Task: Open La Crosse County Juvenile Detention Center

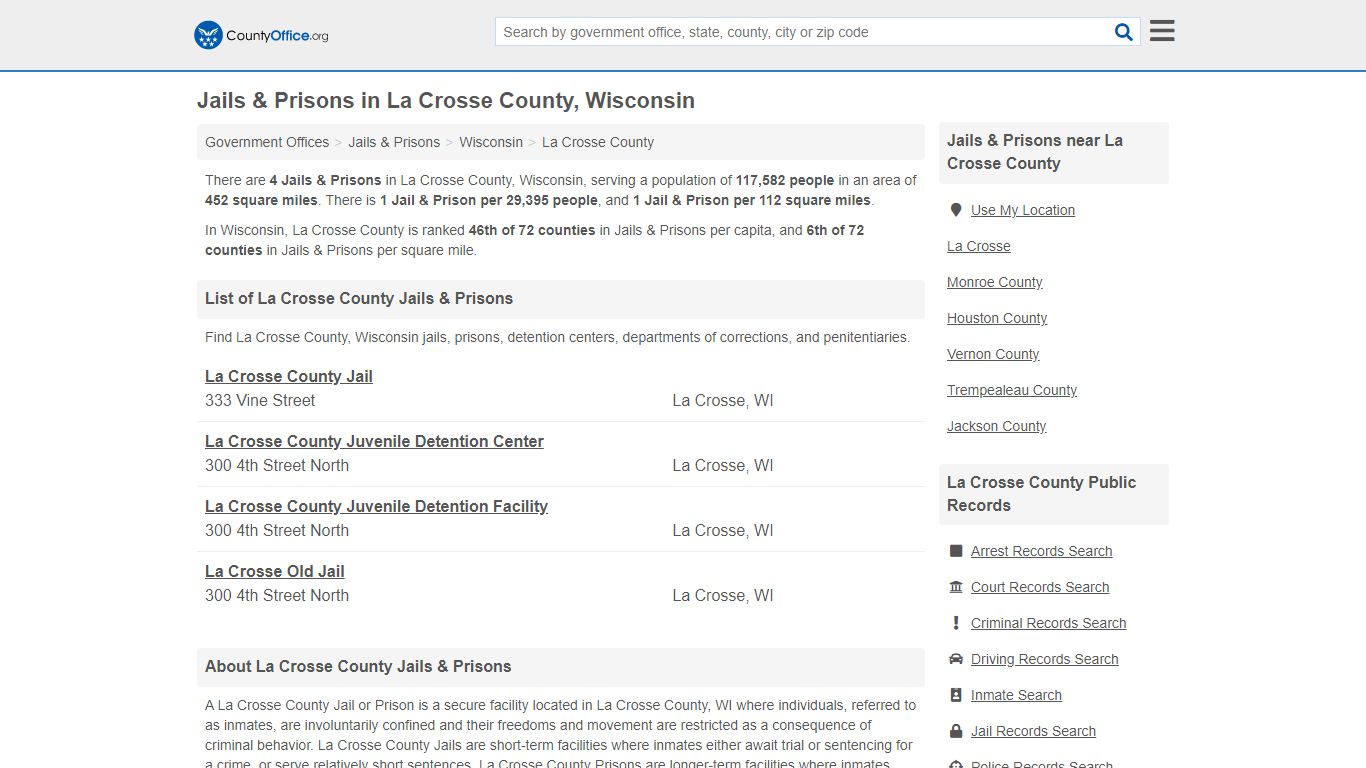Action: [374, 441]
